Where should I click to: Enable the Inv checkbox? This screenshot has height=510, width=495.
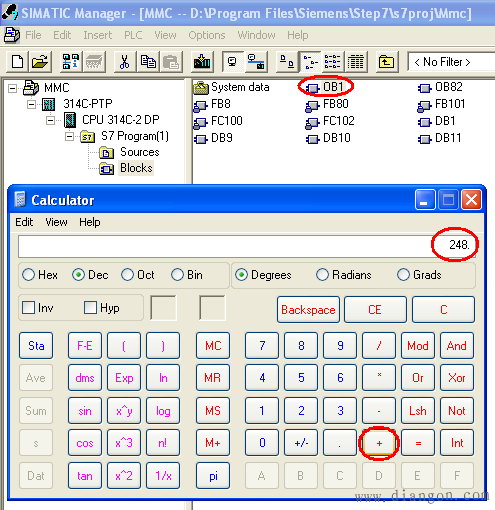[x=28, y=307]
